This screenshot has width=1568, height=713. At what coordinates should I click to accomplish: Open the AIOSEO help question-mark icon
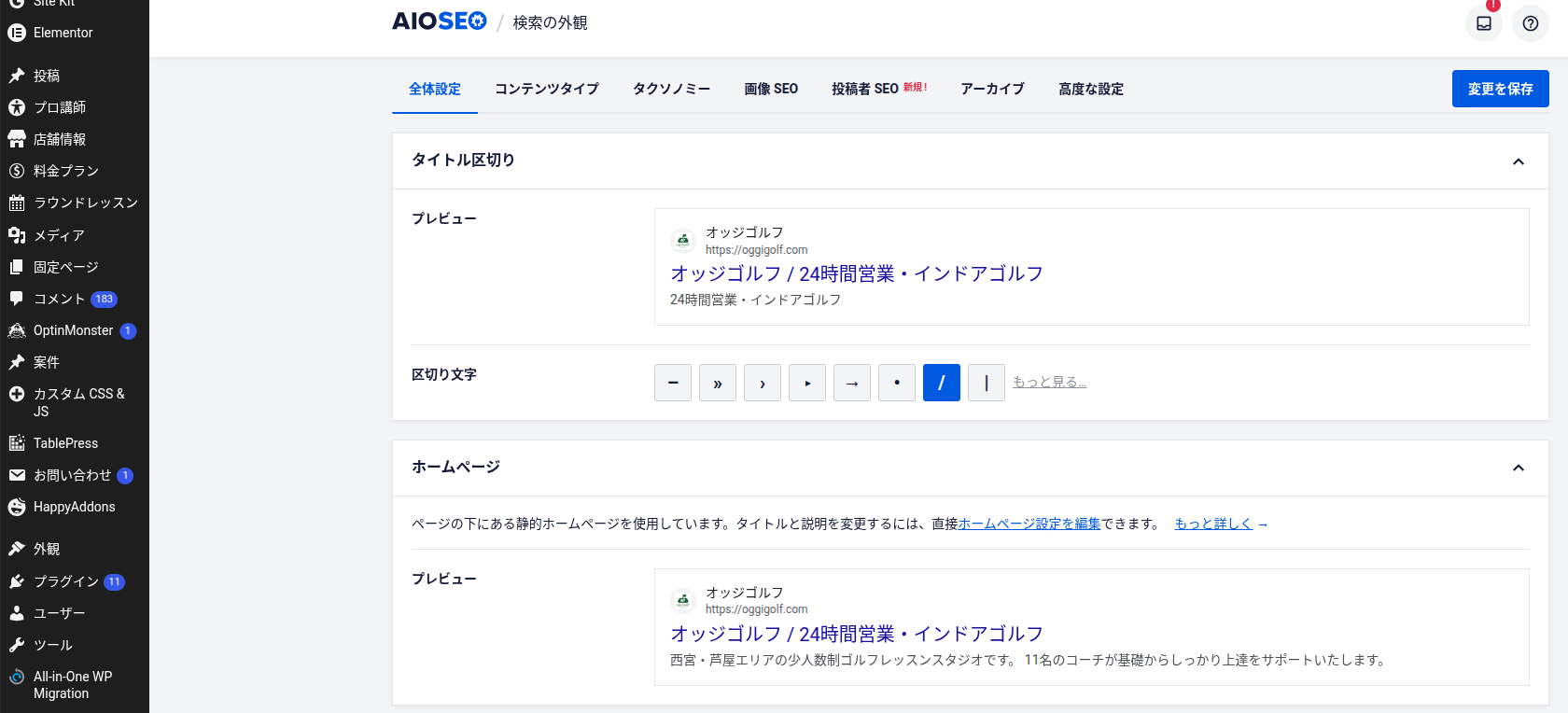coord(1531,23)
